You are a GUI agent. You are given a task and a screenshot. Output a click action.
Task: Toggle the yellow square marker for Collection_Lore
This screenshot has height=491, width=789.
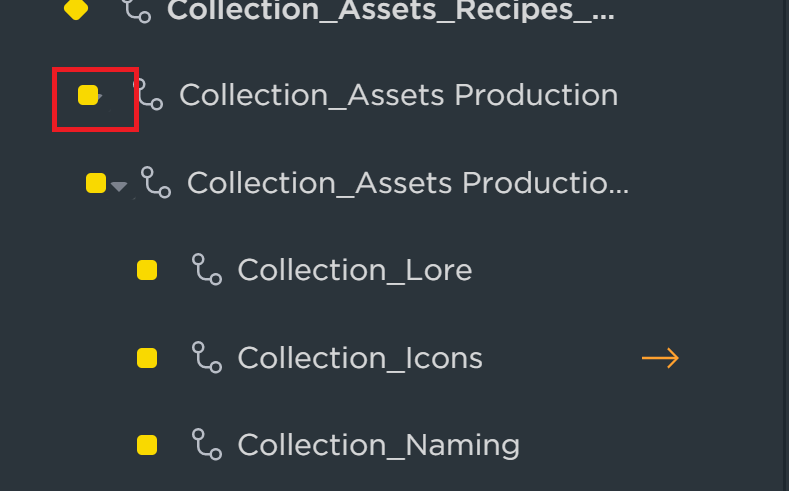click(x=147, y=270)
